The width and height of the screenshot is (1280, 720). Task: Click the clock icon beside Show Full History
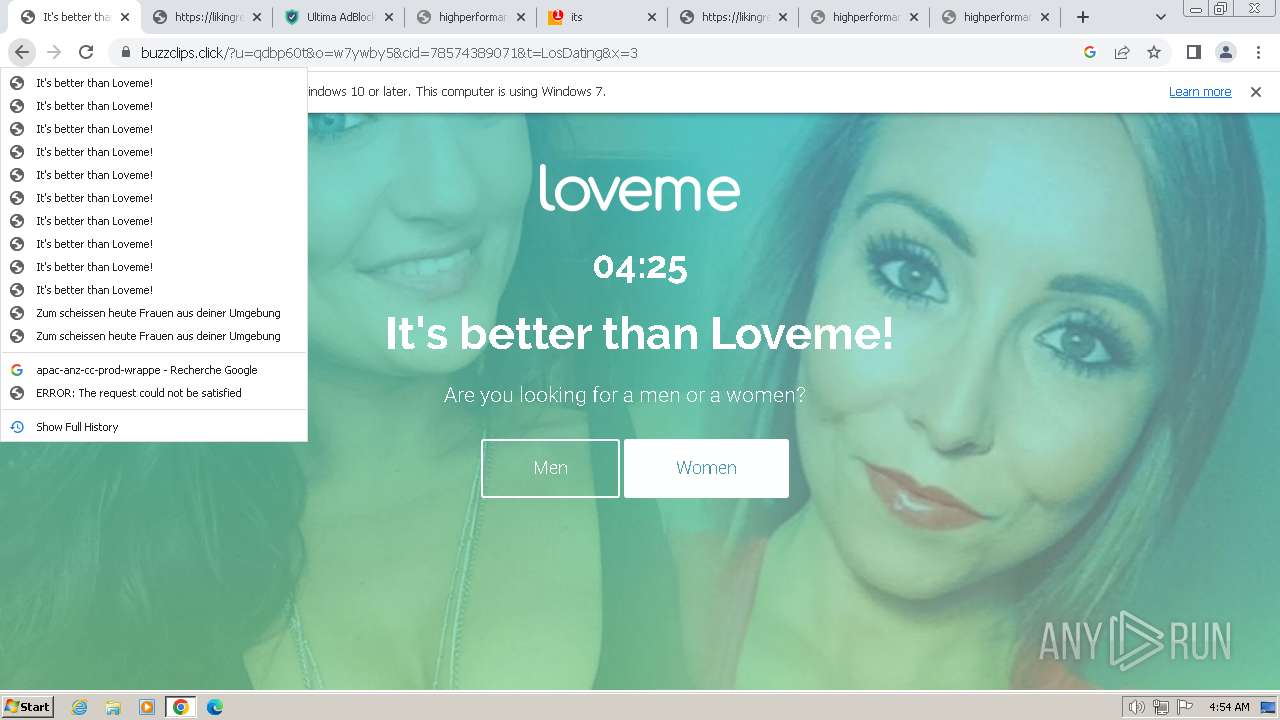(17, 427)
